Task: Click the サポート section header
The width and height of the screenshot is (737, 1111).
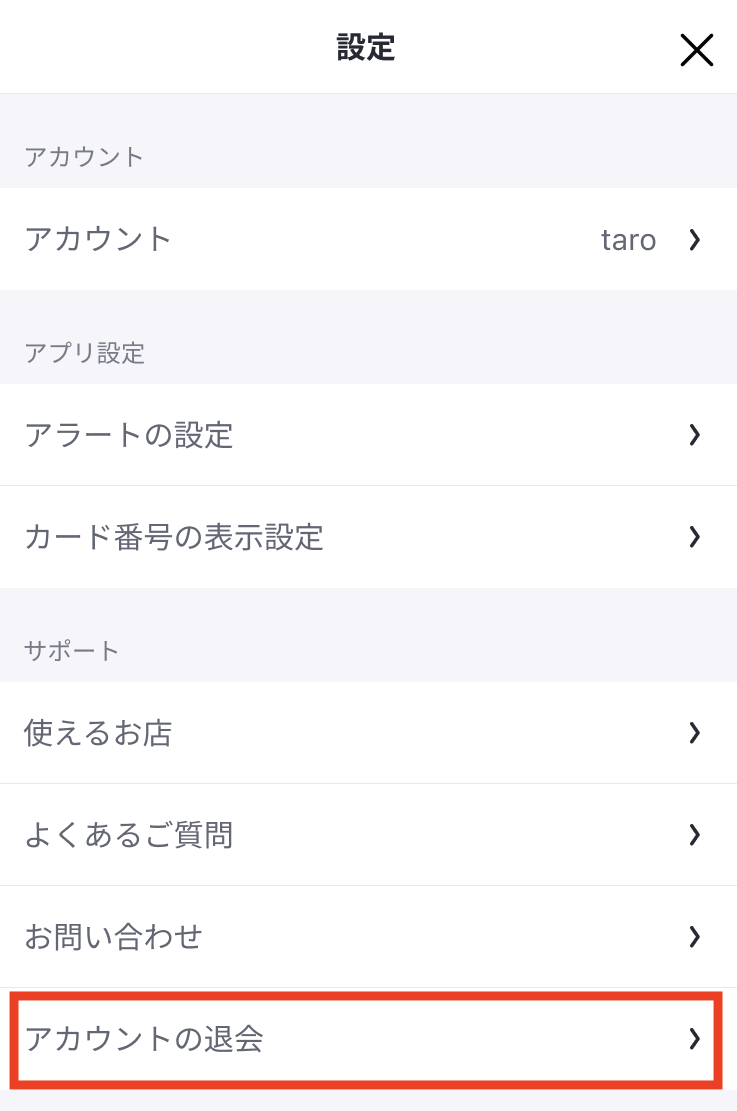Action: (71, 650)
